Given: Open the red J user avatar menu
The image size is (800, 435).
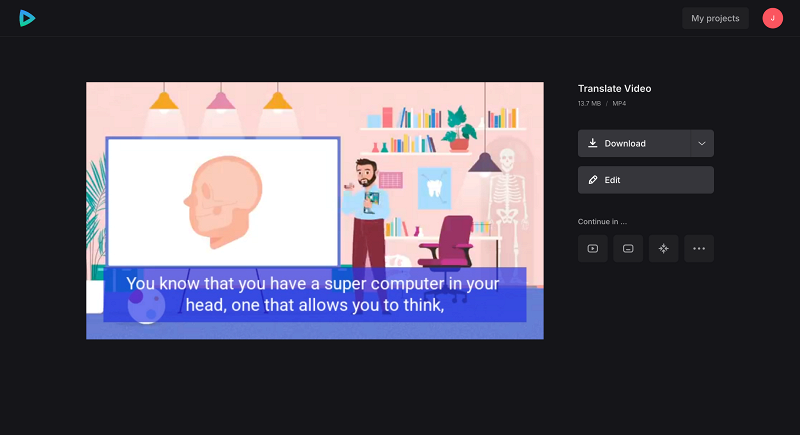Looking at the screenshot, I should pyautogui.click(x=772, y=18).
